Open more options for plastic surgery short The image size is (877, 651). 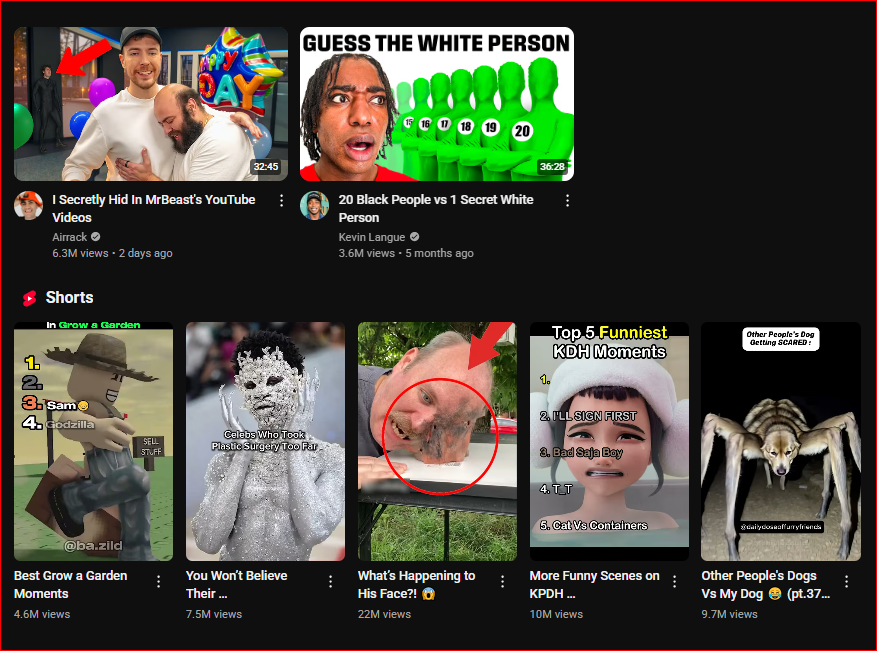point(331,582)
